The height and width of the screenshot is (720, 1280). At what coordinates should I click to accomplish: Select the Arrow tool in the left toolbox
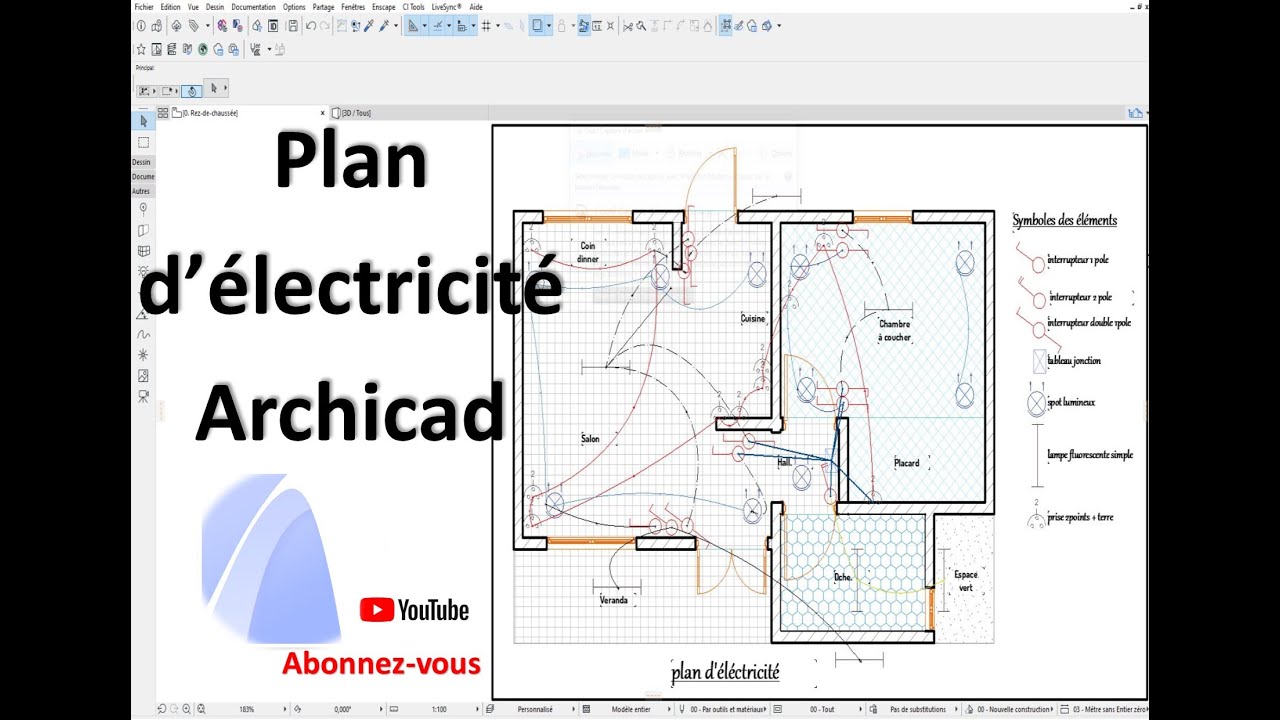[142, 120]
